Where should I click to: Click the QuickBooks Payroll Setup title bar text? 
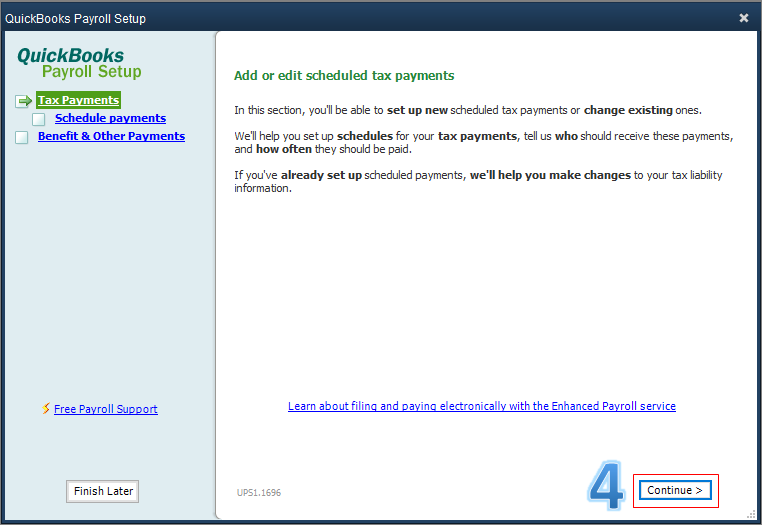pos(75,18)
